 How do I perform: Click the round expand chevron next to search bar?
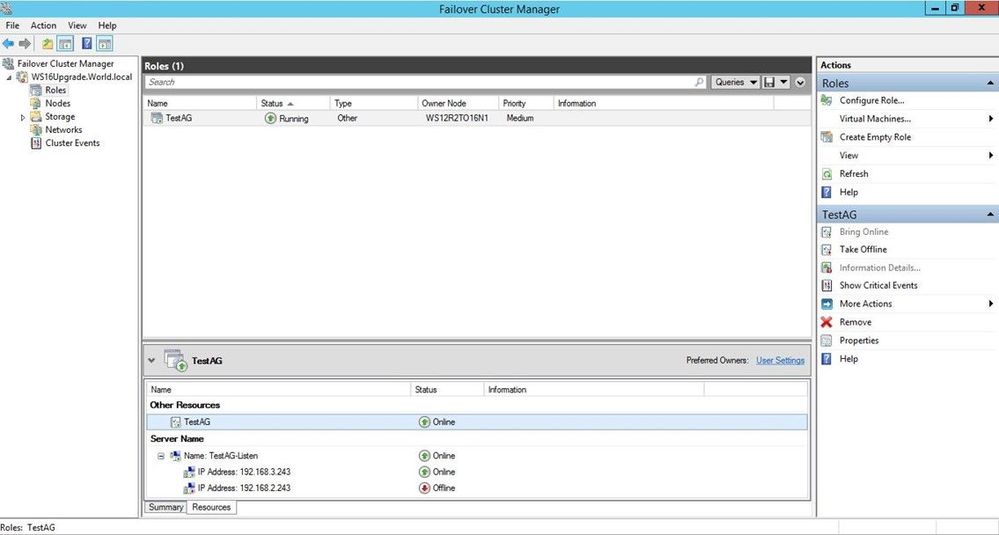(x=800, y=82)
